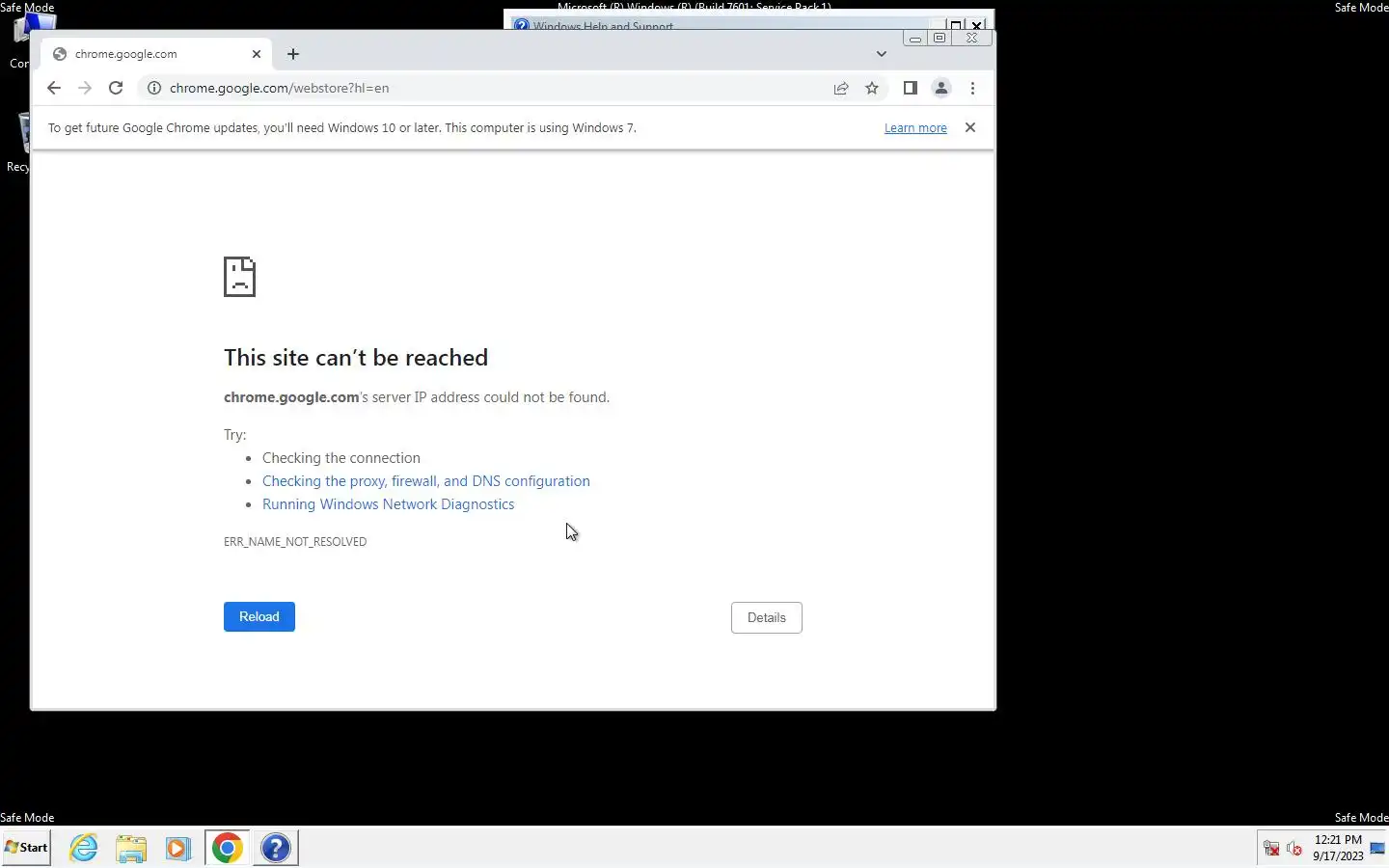Go back to the previous page
Image resolution: width=1389 pixels, height=868 pixels.
coord(54,88)
